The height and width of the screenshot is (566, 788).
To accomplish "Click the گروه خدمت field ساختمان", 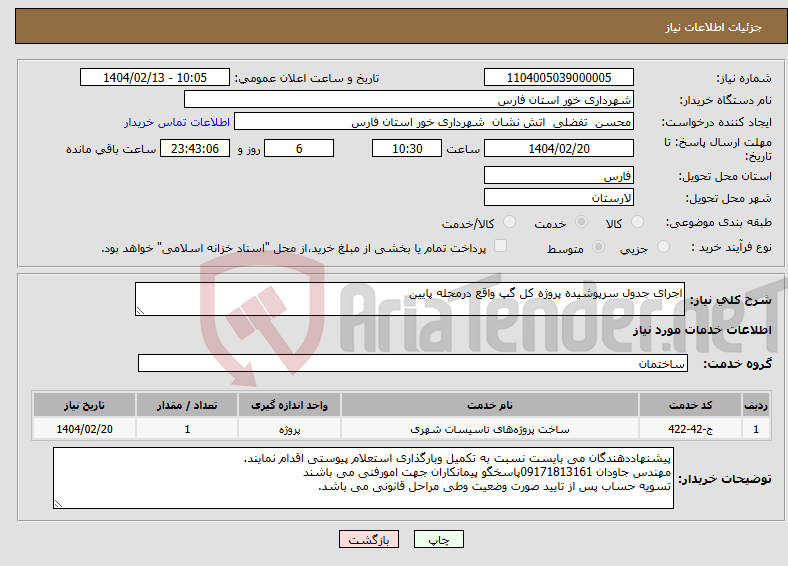I will tap(413, 363).
